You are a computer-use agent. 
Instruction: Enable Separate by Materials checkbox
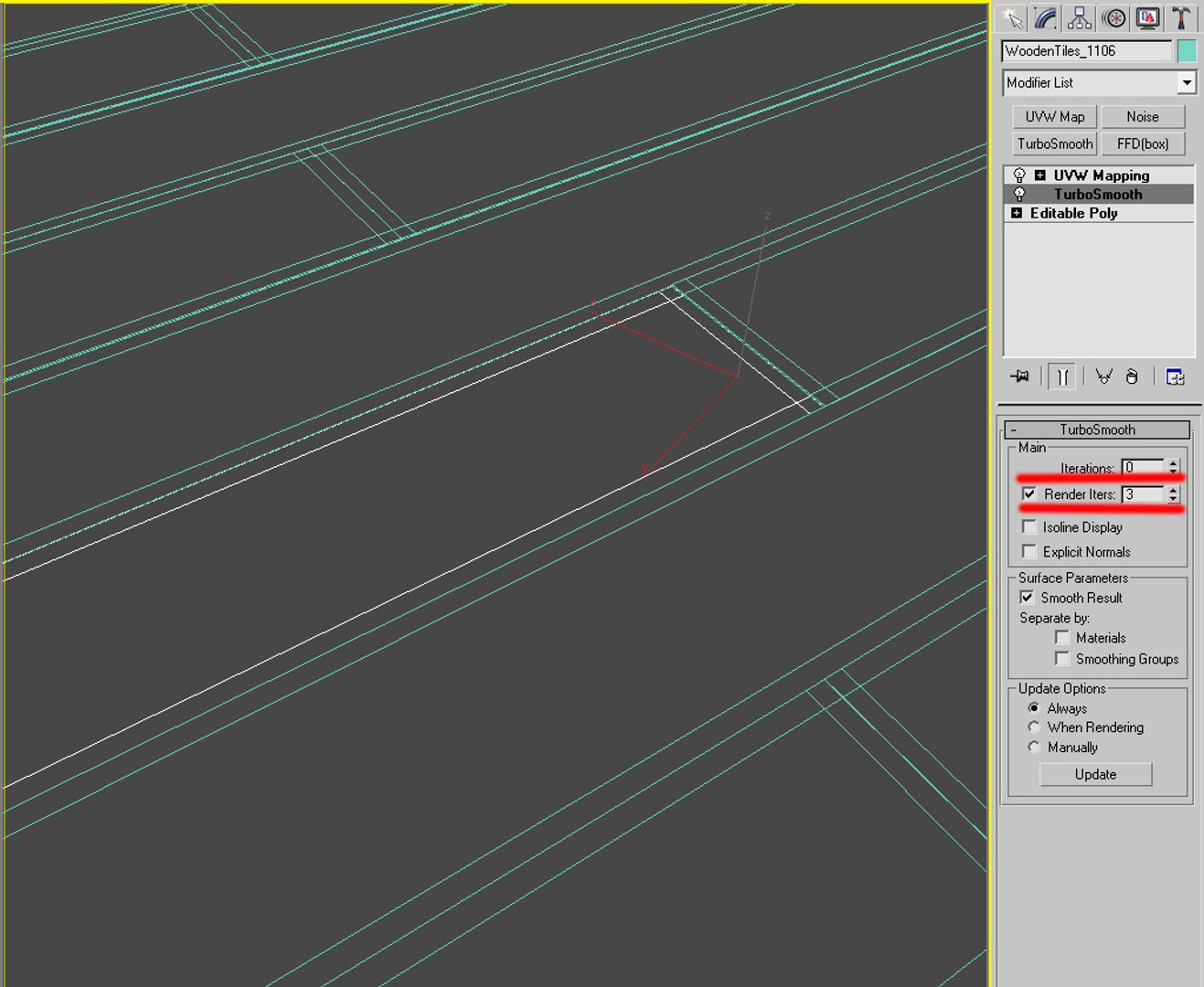pos(1062,638)
